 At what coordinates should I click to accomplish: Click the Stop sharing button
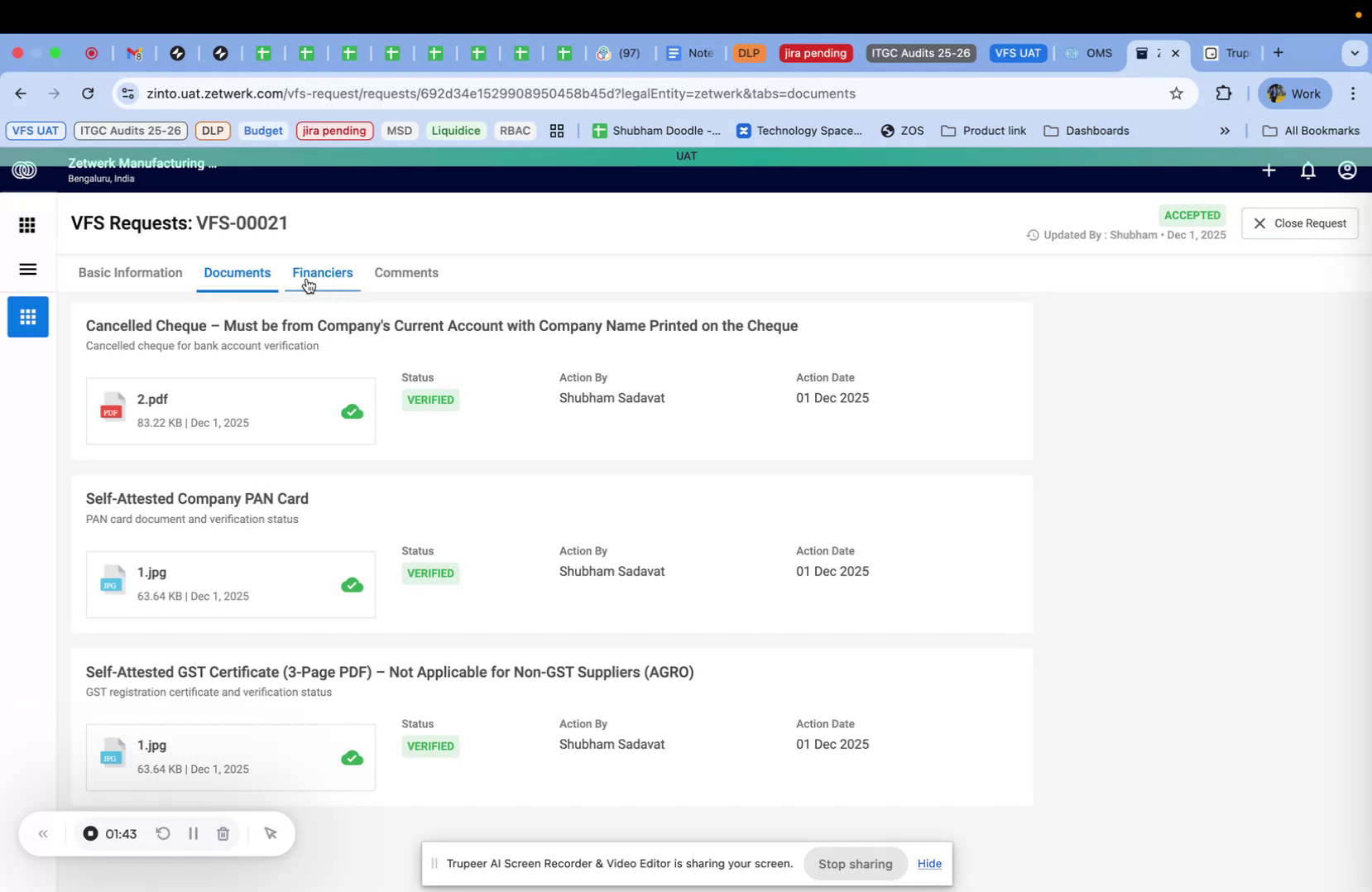coord(855,863)
